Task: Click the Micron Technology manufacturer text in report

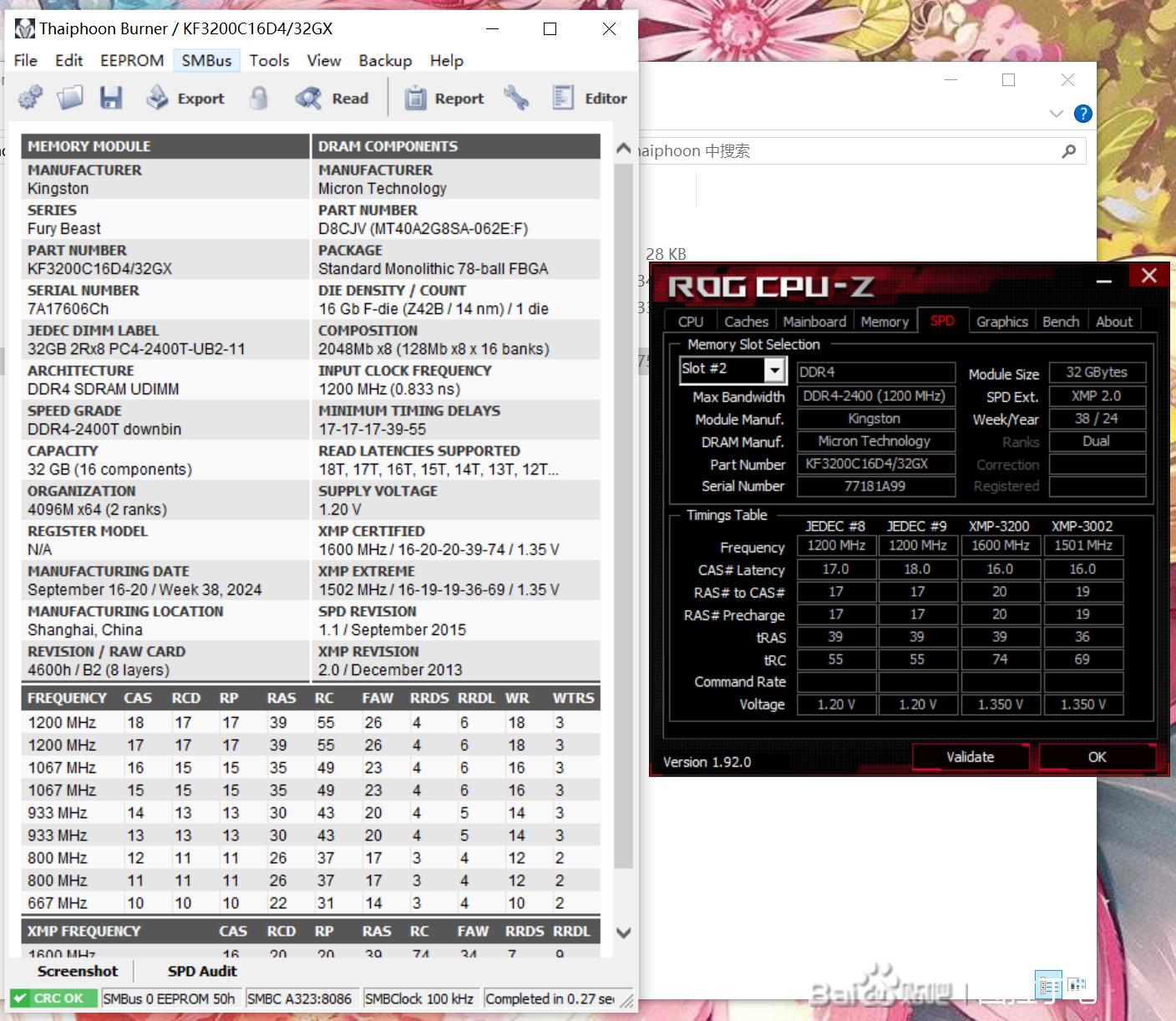Action: pos(383,189)
